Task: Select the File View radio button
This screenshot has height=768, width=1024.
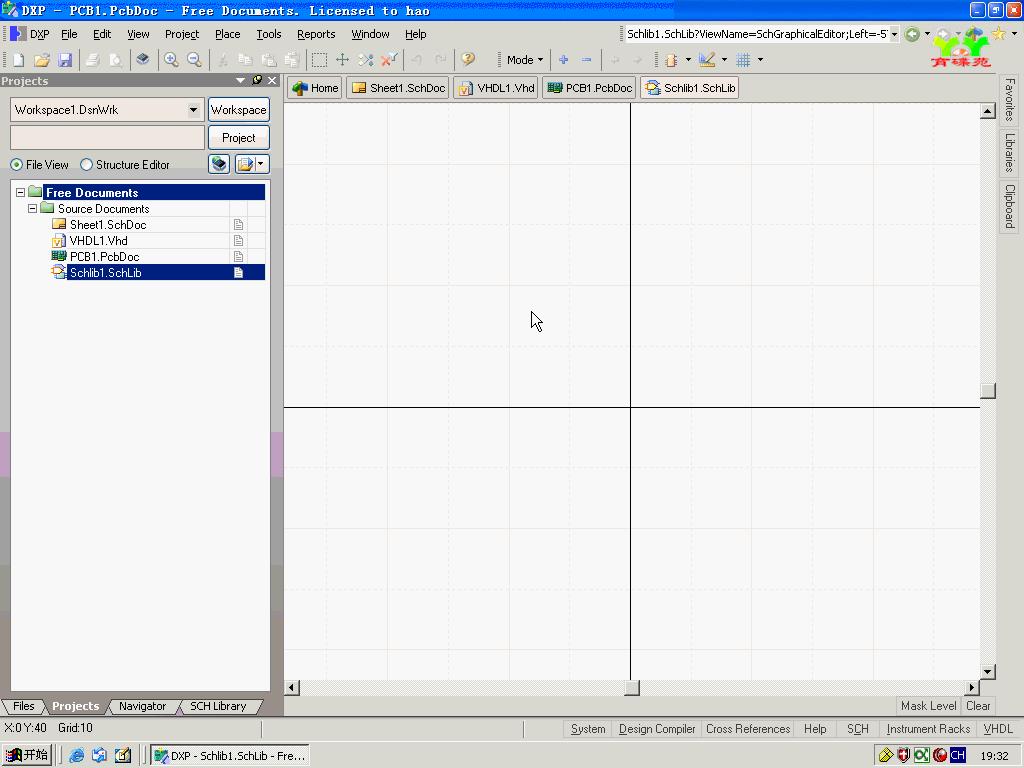Action: [x=16, y=165]
